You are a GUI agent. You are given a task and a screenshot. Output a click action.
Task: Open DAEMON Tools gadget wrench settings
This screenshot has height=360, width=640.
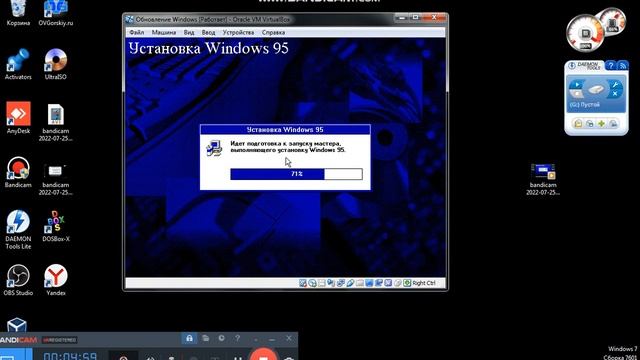[615, 85]
